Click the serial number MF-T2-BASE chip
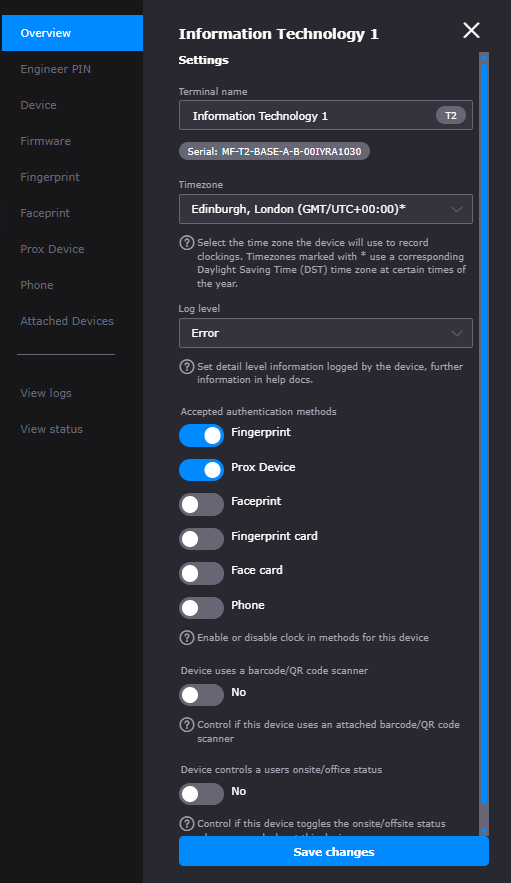 click(x=274, y=151)
